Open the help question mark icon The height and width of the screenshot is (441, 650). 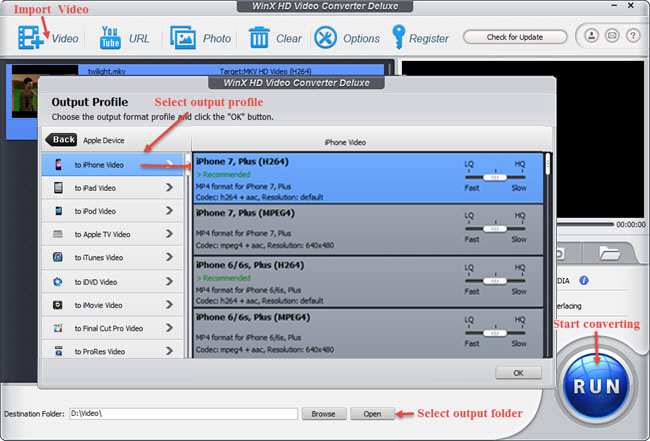click(x=633, y=36)
